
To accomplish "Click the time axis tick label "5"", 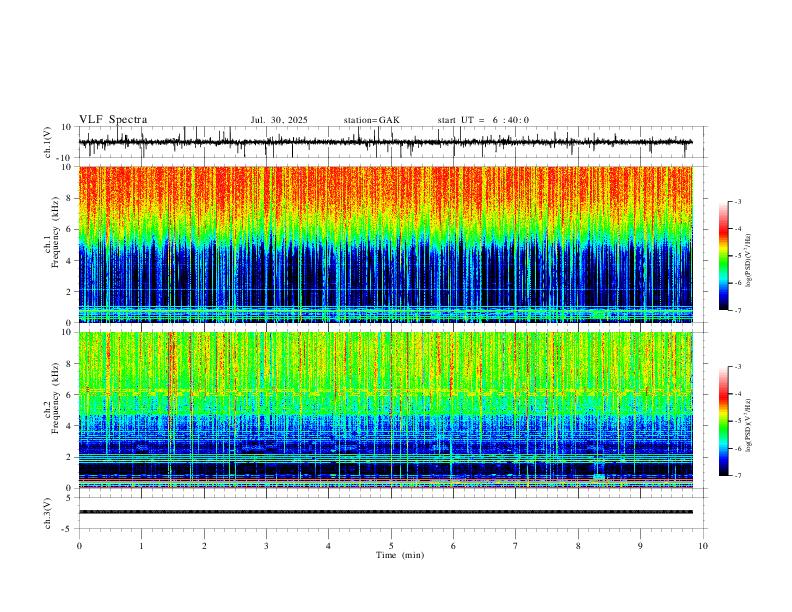I will (x=391, y=546).
